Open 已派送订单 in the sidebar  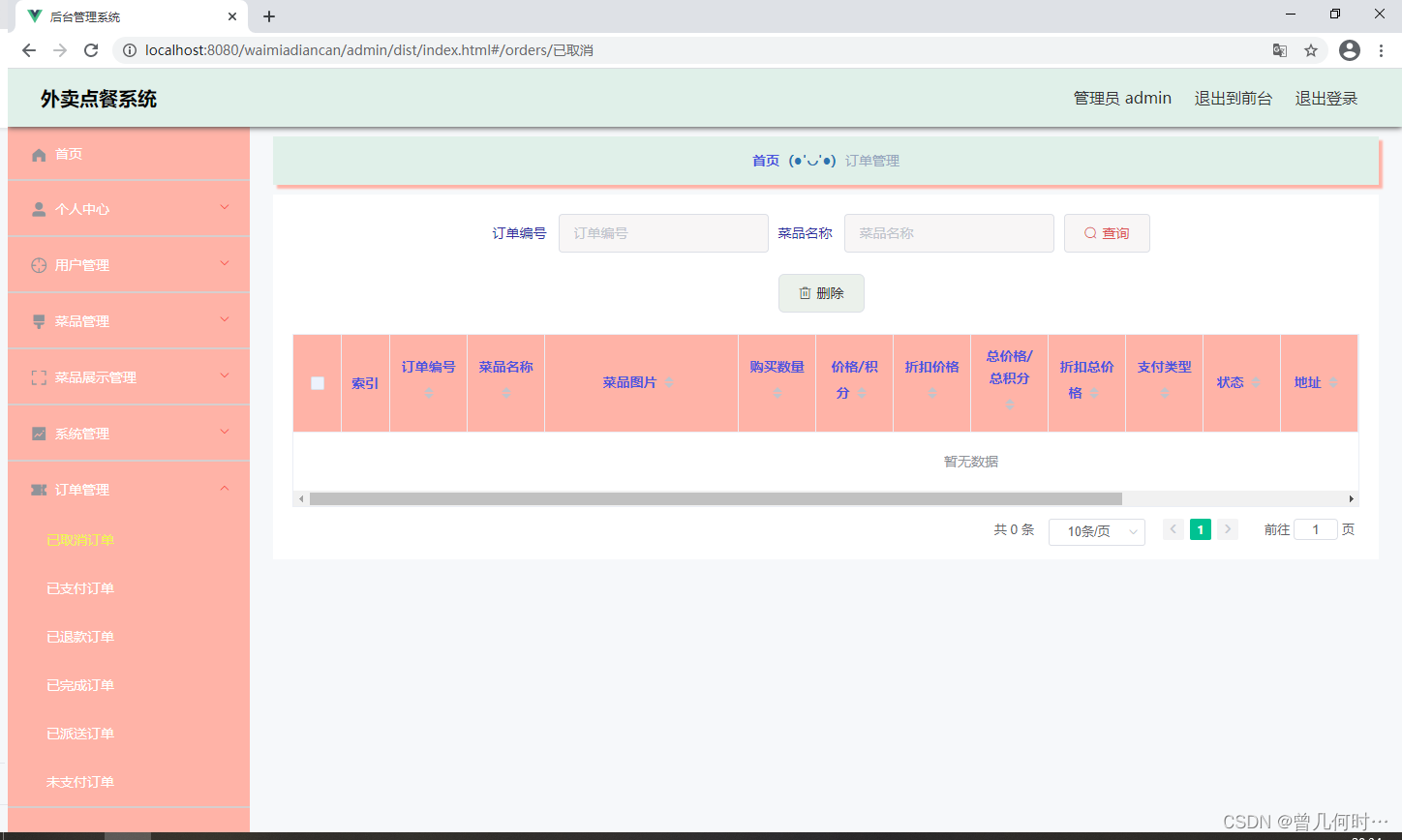tap(80, 734)
